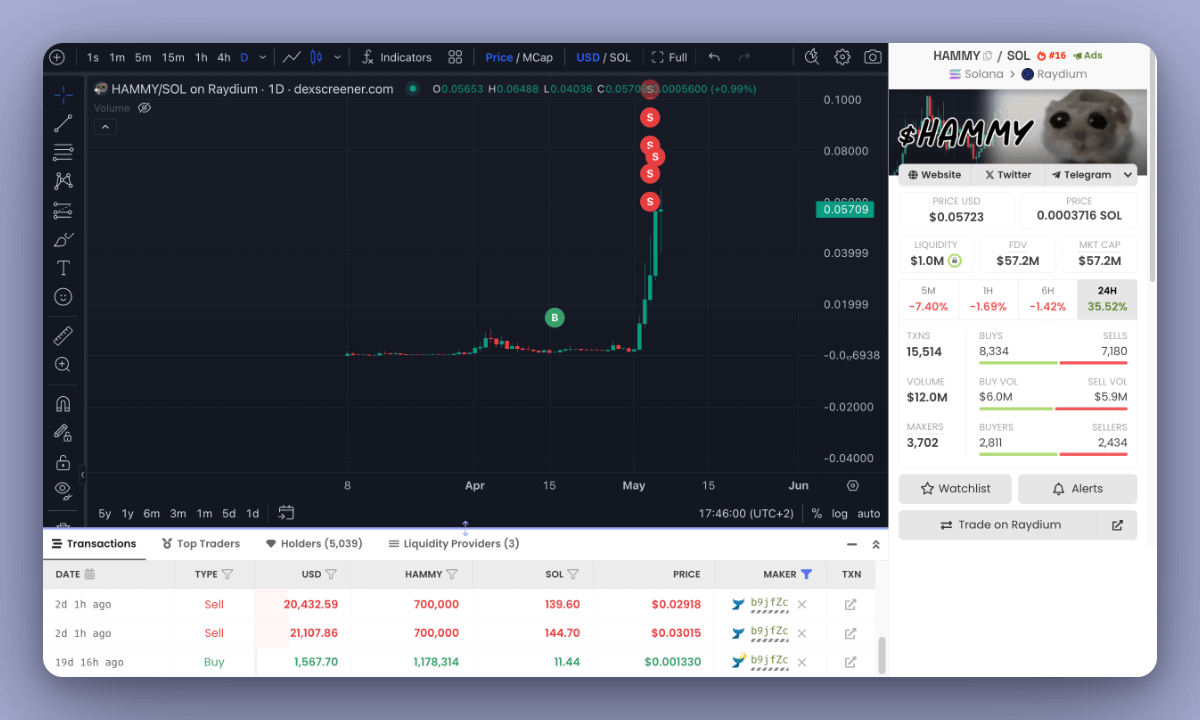Viewport: 1200px width, 720px height.
Task: Select the Text annotation tool
Action: pos(62,268)
